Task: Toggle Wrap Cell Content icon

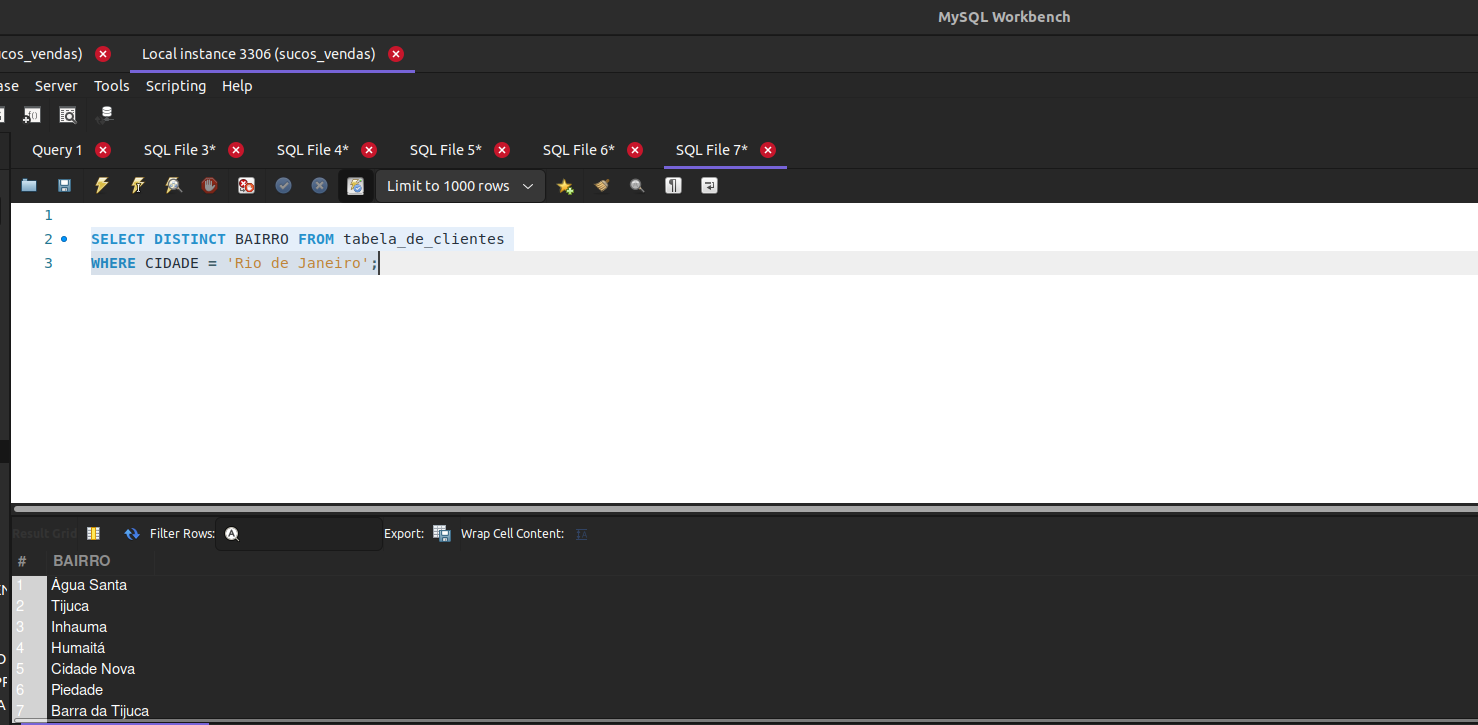Action: click(x=581, y=534)
